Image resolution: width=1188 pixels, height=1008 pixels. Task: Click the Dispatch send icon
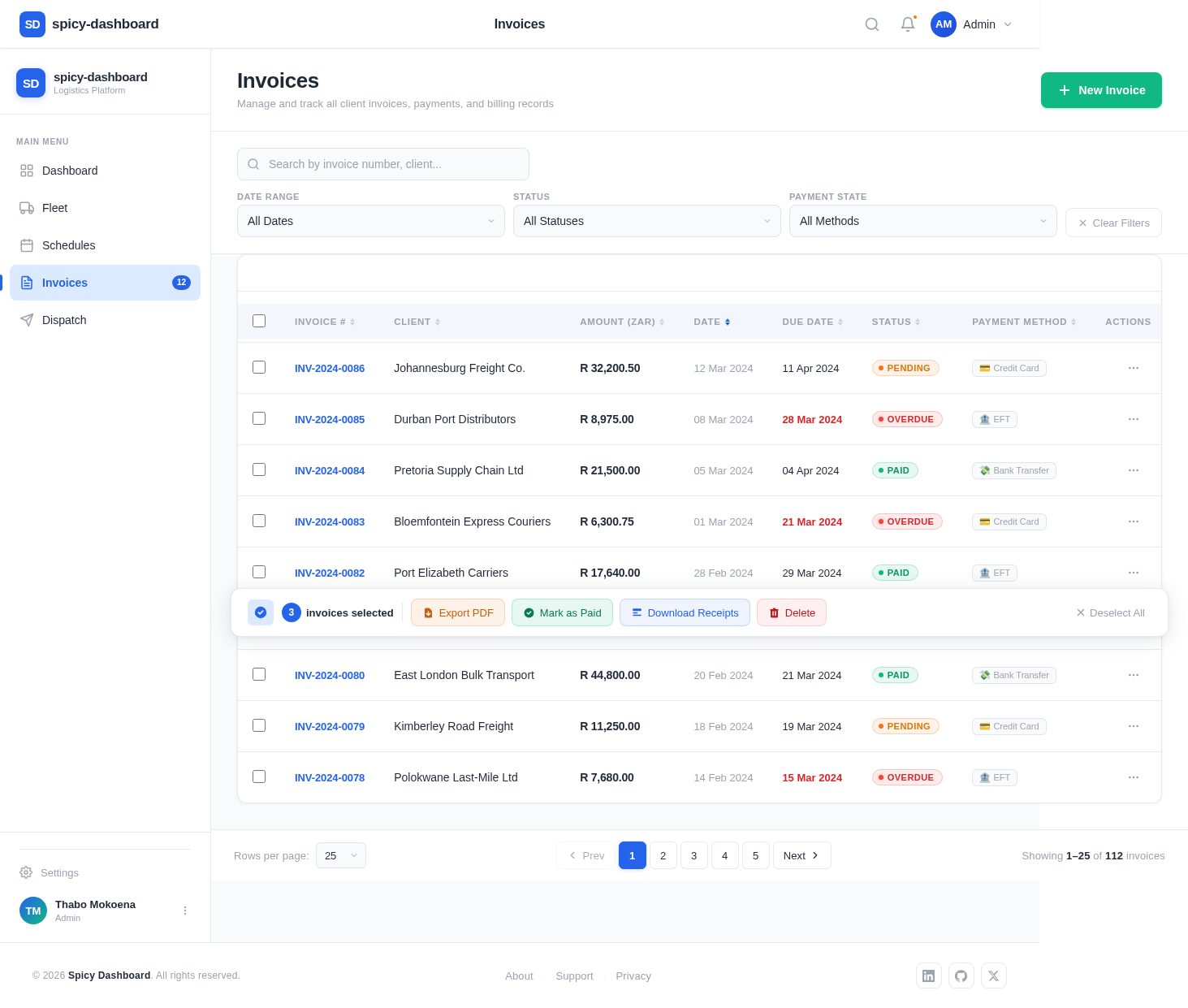[x=27, y=320]
